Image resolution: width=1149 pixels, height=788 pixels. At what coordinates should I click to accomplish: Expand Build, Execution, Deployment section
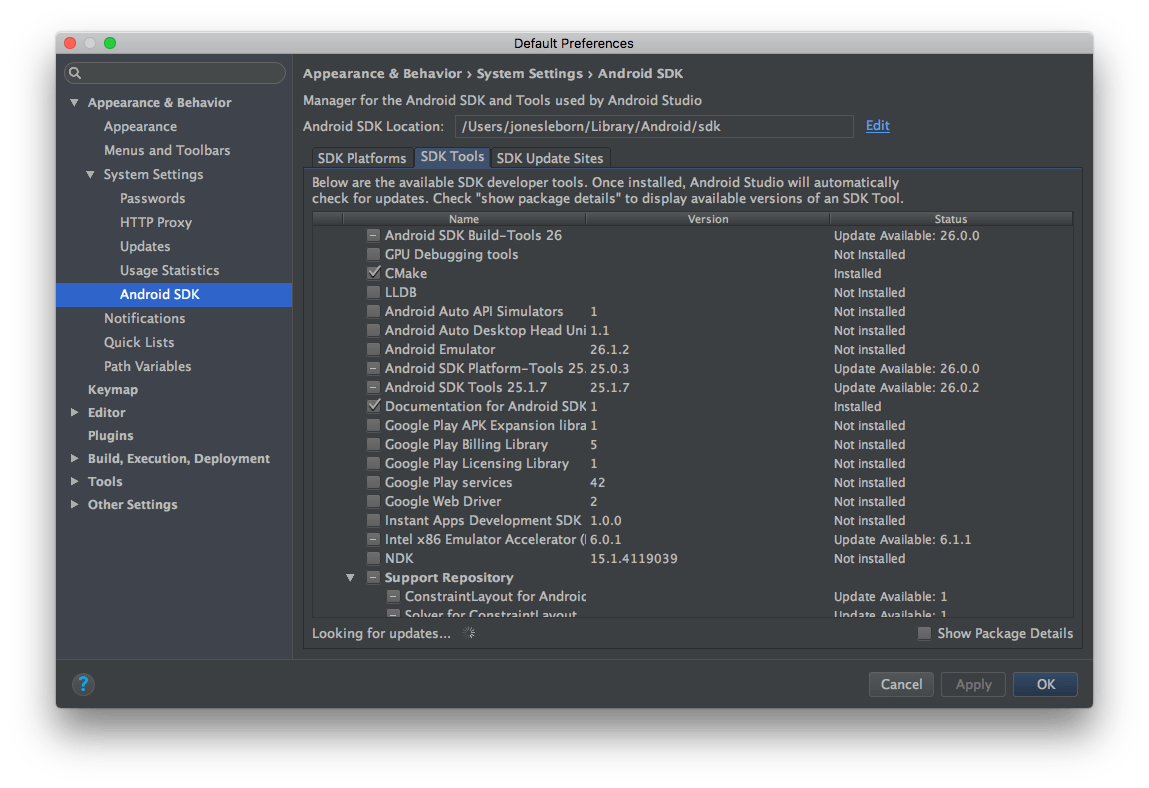(x=74, y=459)
